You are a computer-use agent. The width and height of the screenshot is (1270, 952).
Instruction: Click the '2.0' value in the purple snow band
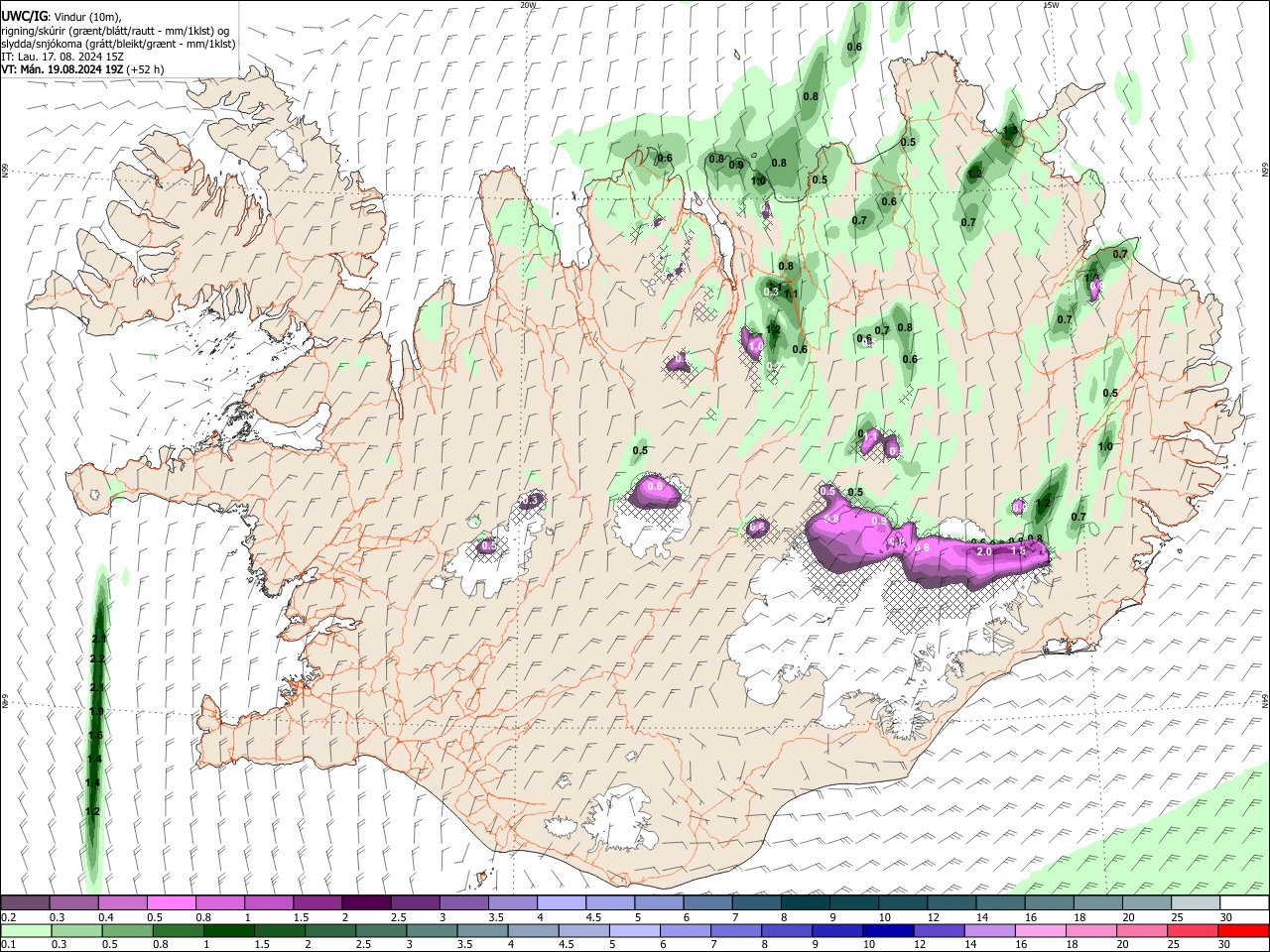point(984,551)
